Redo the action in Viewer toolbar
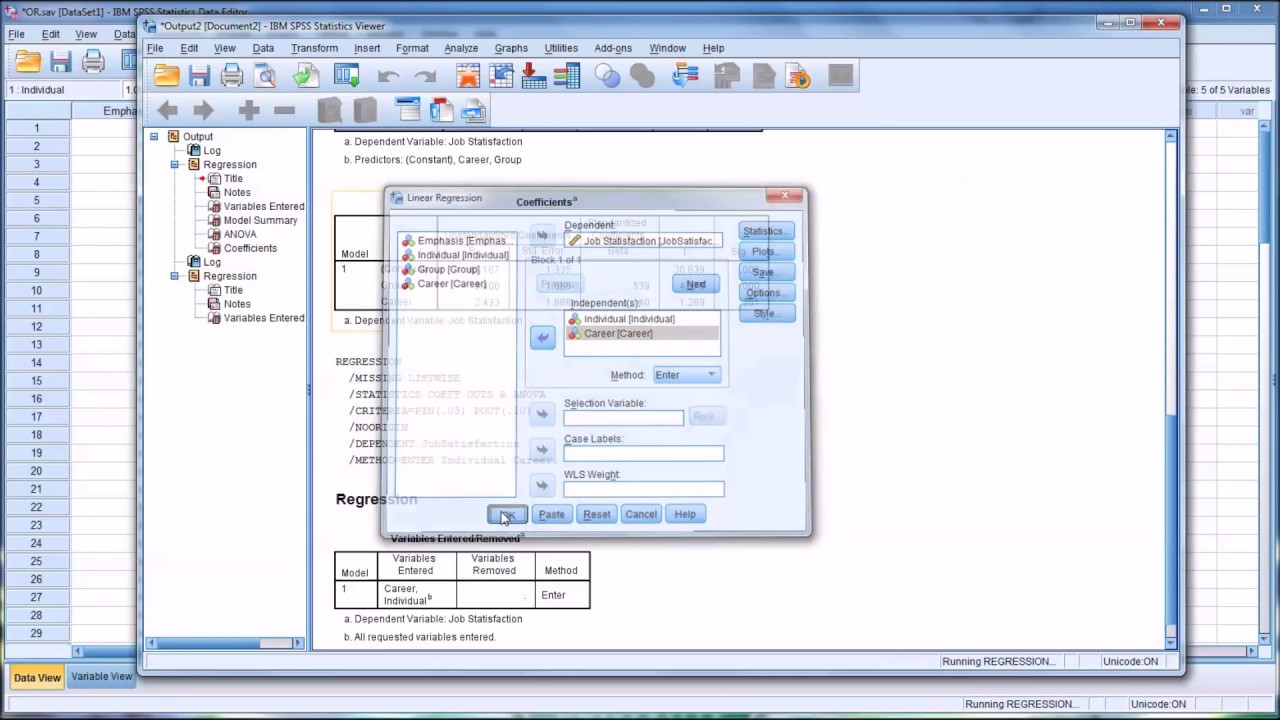Screen dimensions: 1280x720 (x=425, y=77)
